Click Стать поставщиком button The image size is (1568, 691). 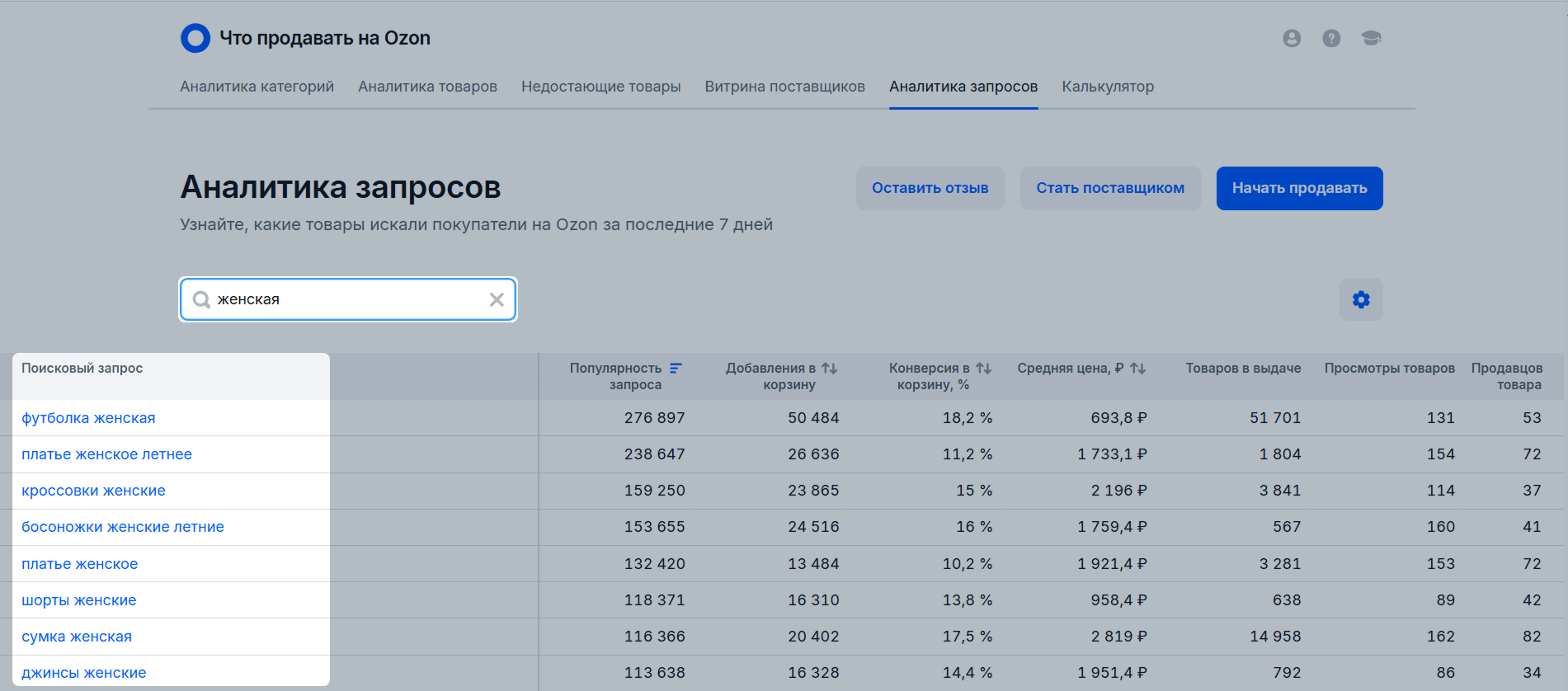tap(1110, 188)
